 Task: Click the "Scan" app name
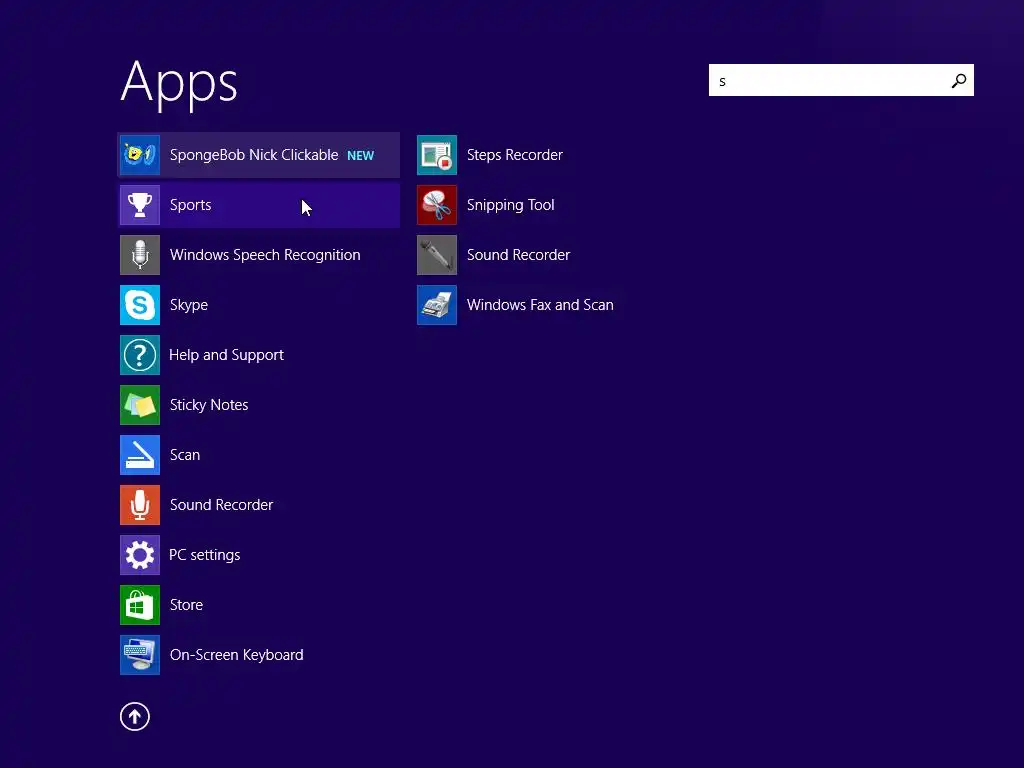tap(185, 455)
